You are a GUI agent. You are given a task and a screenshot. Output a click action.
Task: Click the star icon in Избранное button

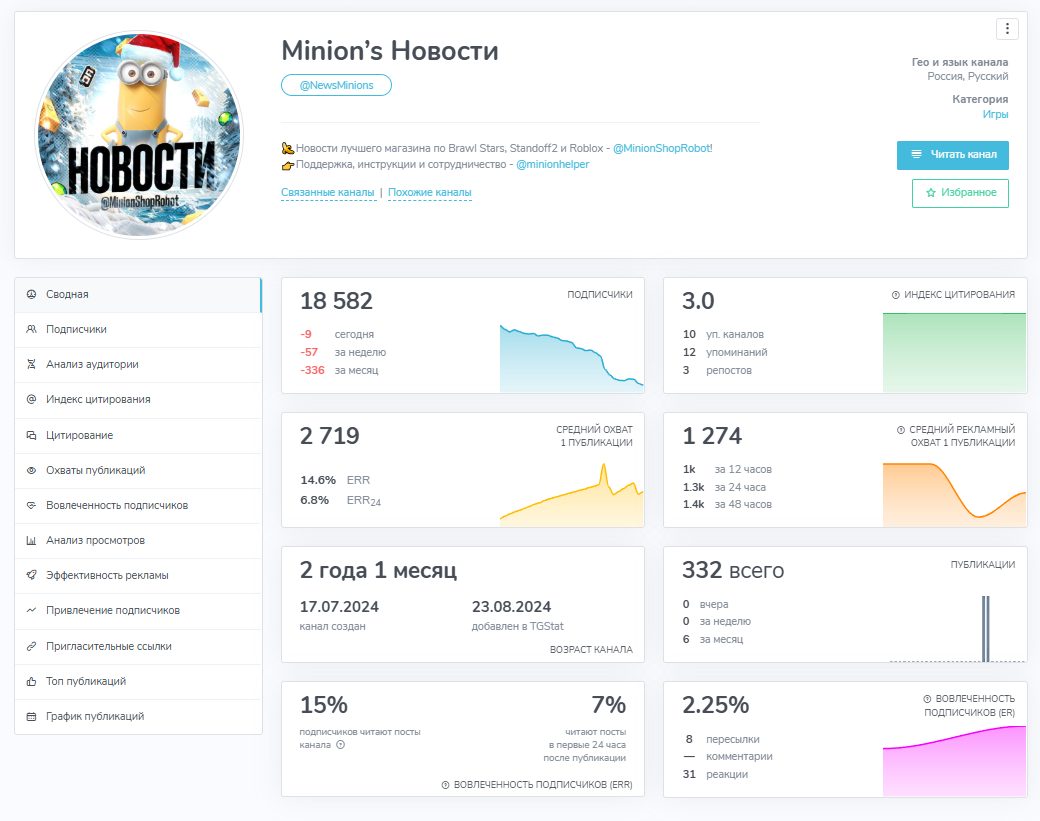pos(931,192)
